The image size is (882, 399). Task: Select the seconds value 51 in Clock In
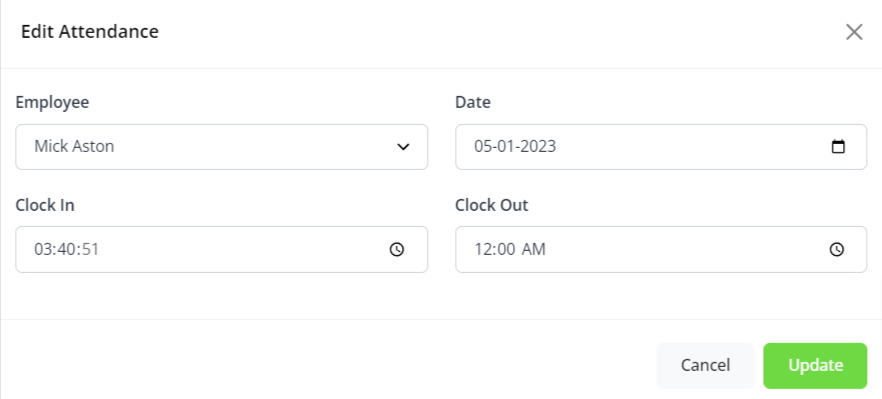click(90, 249)
